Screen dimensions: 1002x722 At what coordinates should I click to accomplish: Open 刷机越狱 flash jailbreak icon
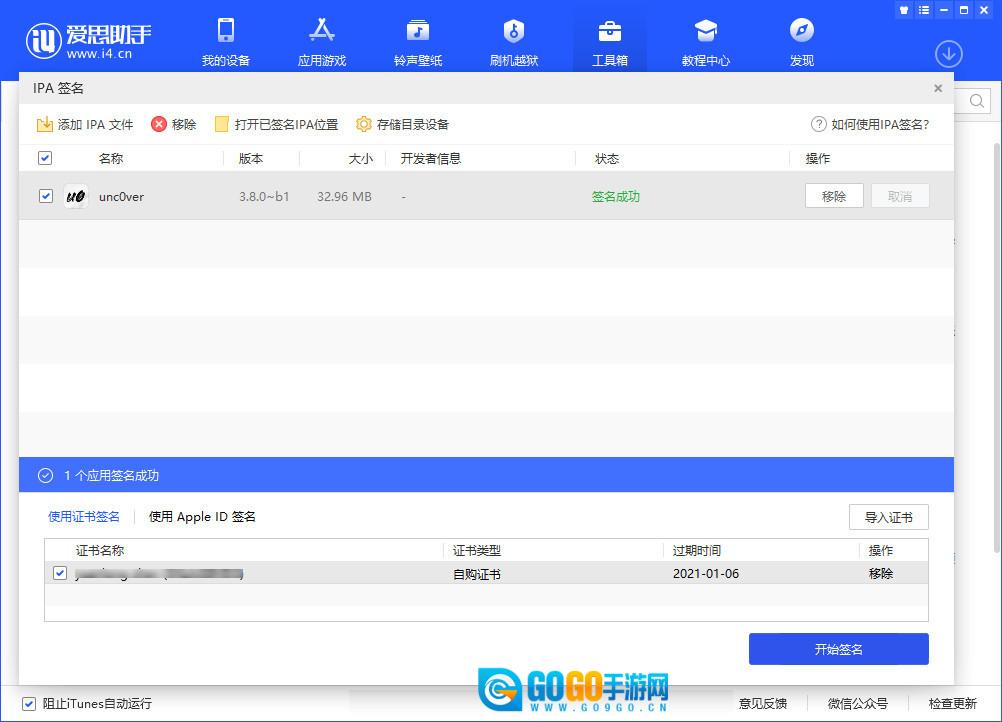click(x=514, y=31)
